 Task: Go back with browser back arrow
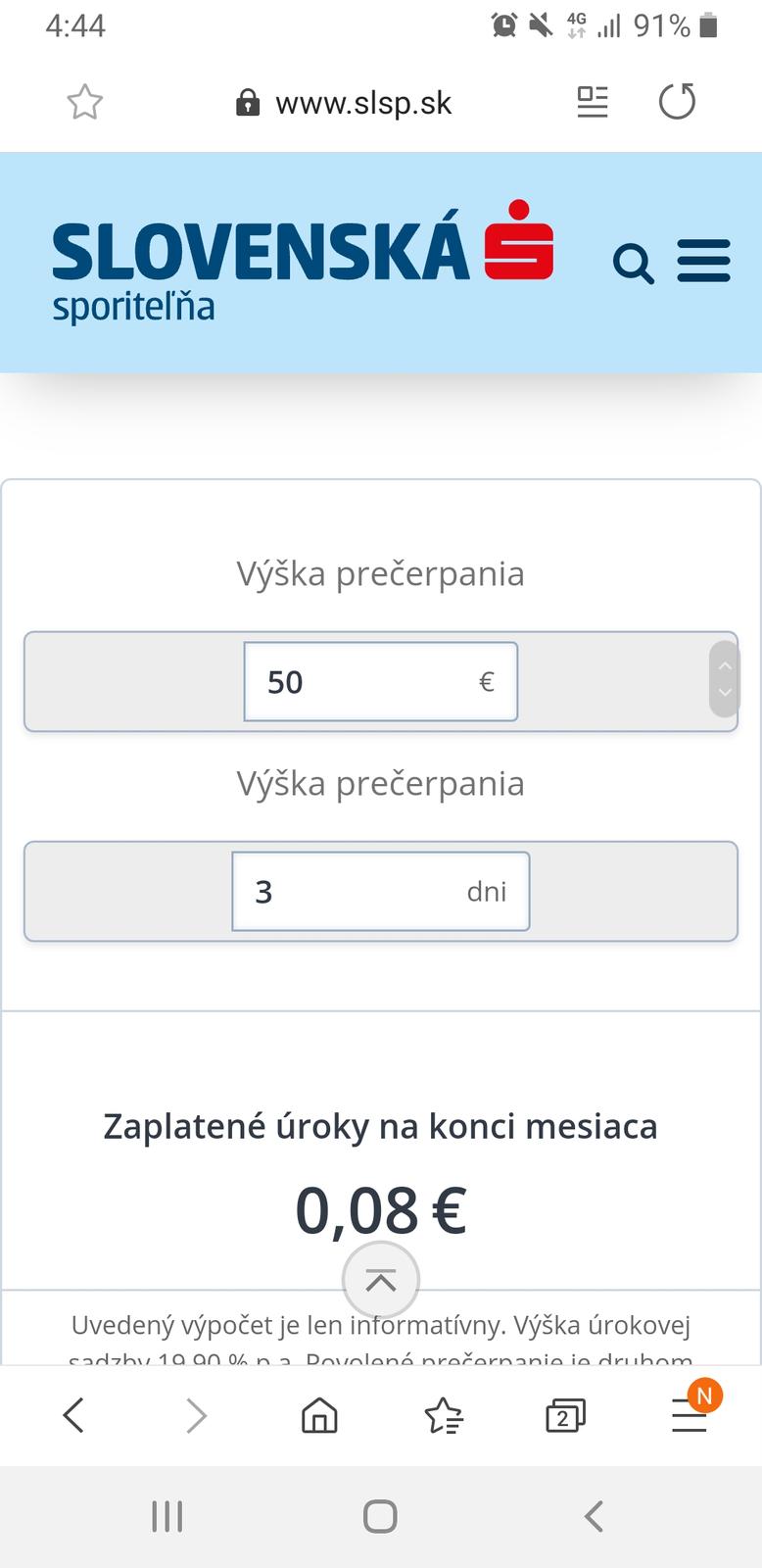point(73,1415)
